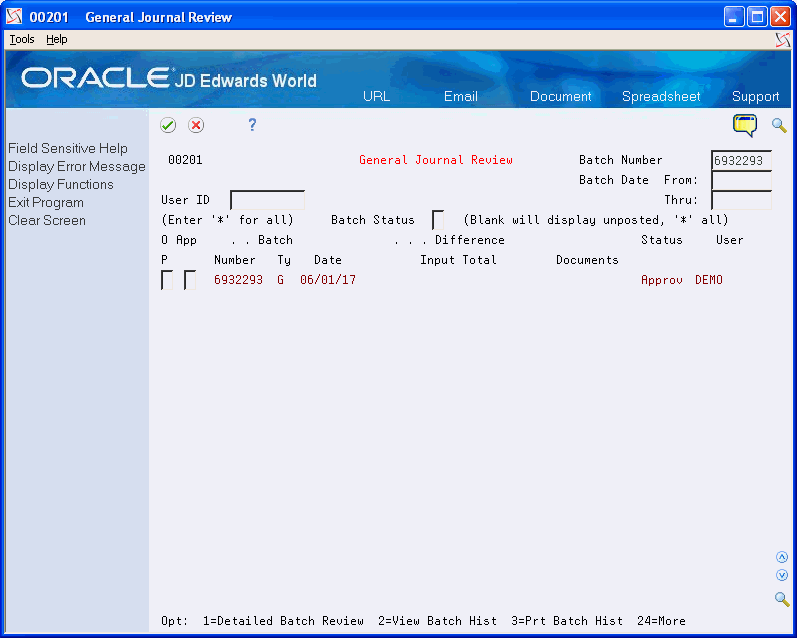Click the batch date 06/01/17
This screenshot has height=638, width=797.
click(x=328, y=280)
